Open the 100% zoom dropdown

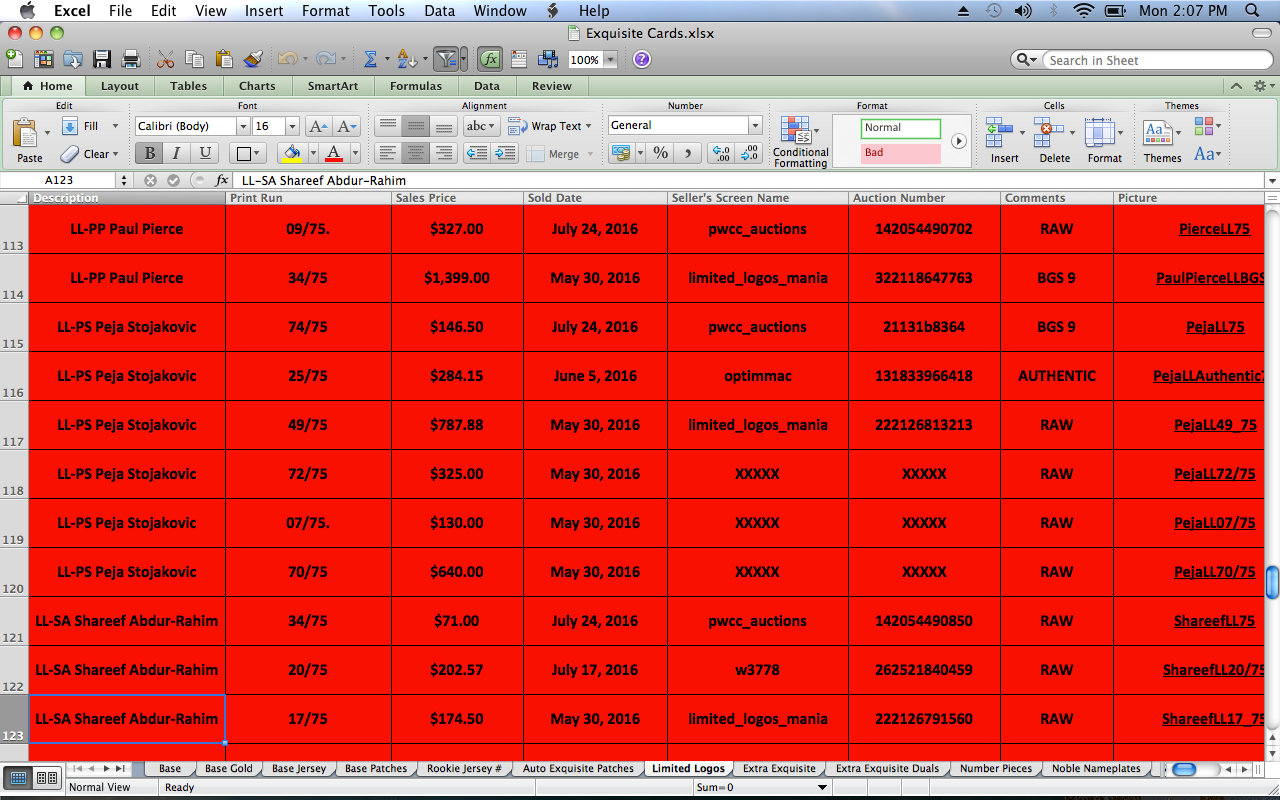point(609,60)
